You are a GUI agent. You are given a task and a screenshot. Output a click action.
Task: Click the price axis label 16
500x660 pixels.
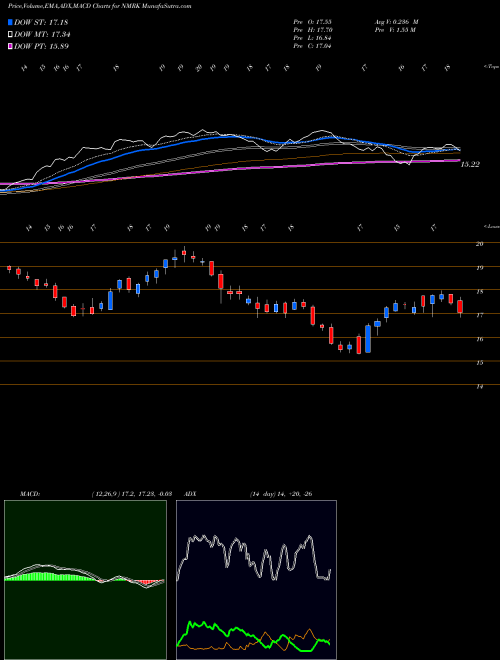click(479, 339)
